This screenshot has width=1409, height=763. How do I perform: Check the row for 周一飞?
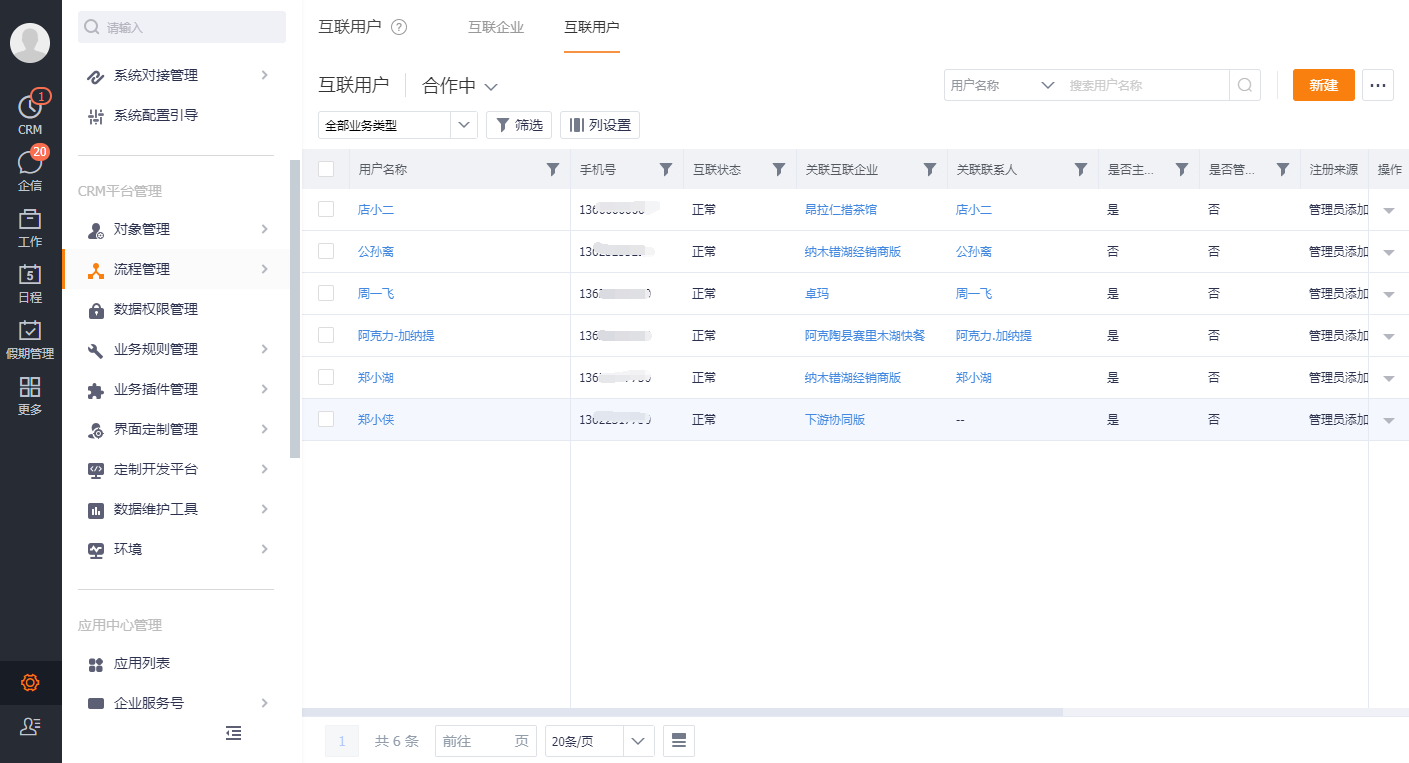click(326, 293)
